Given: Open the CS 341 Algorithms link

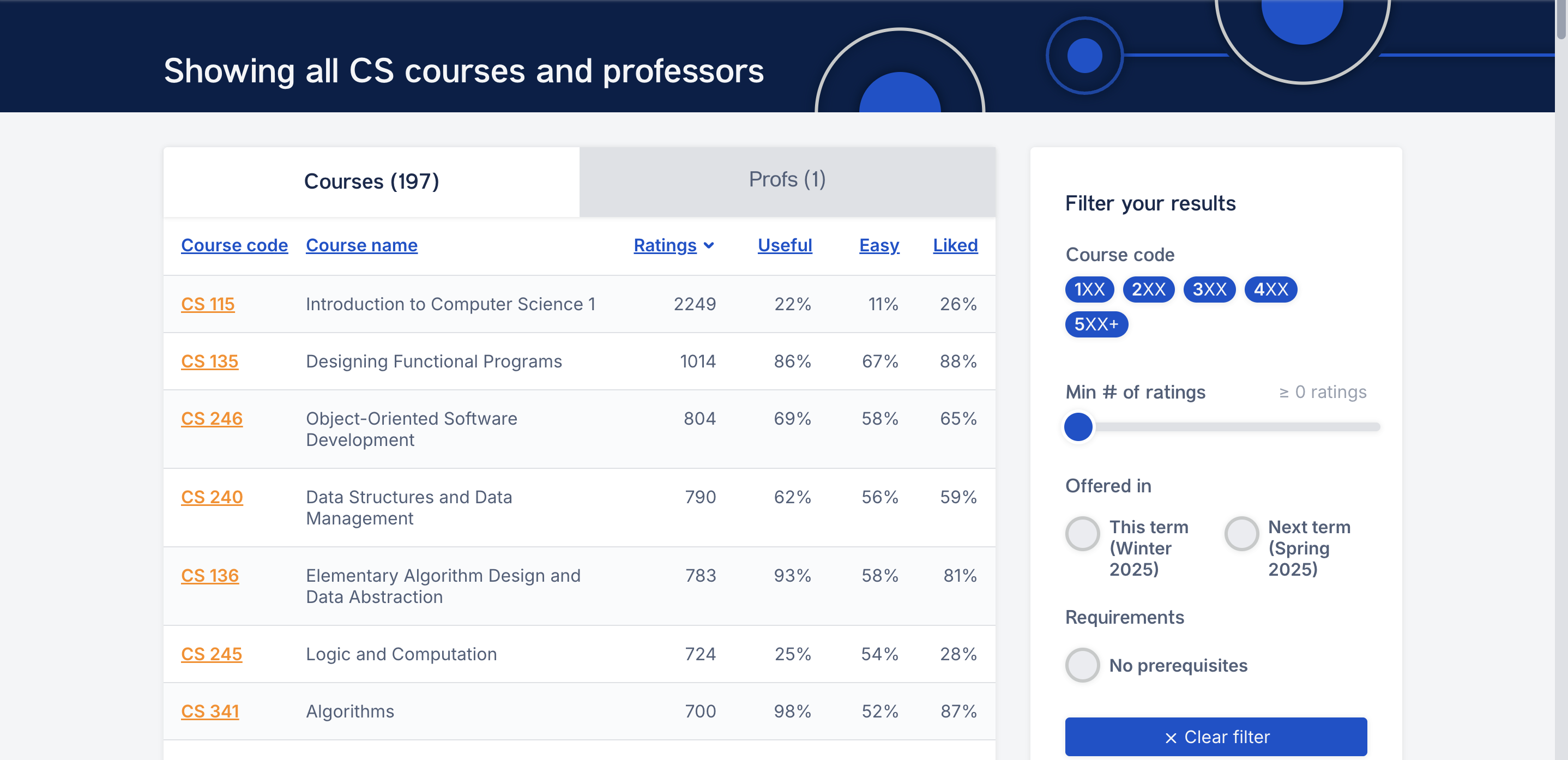Looking at the screenshot, I should pyautogui.click(x=209, y=711).
